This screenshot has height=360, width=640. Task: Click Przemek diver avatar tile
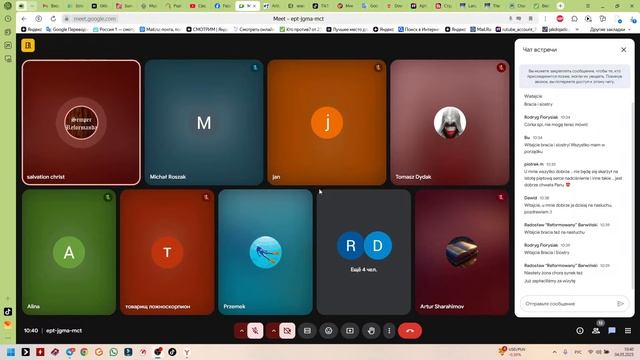265,252
